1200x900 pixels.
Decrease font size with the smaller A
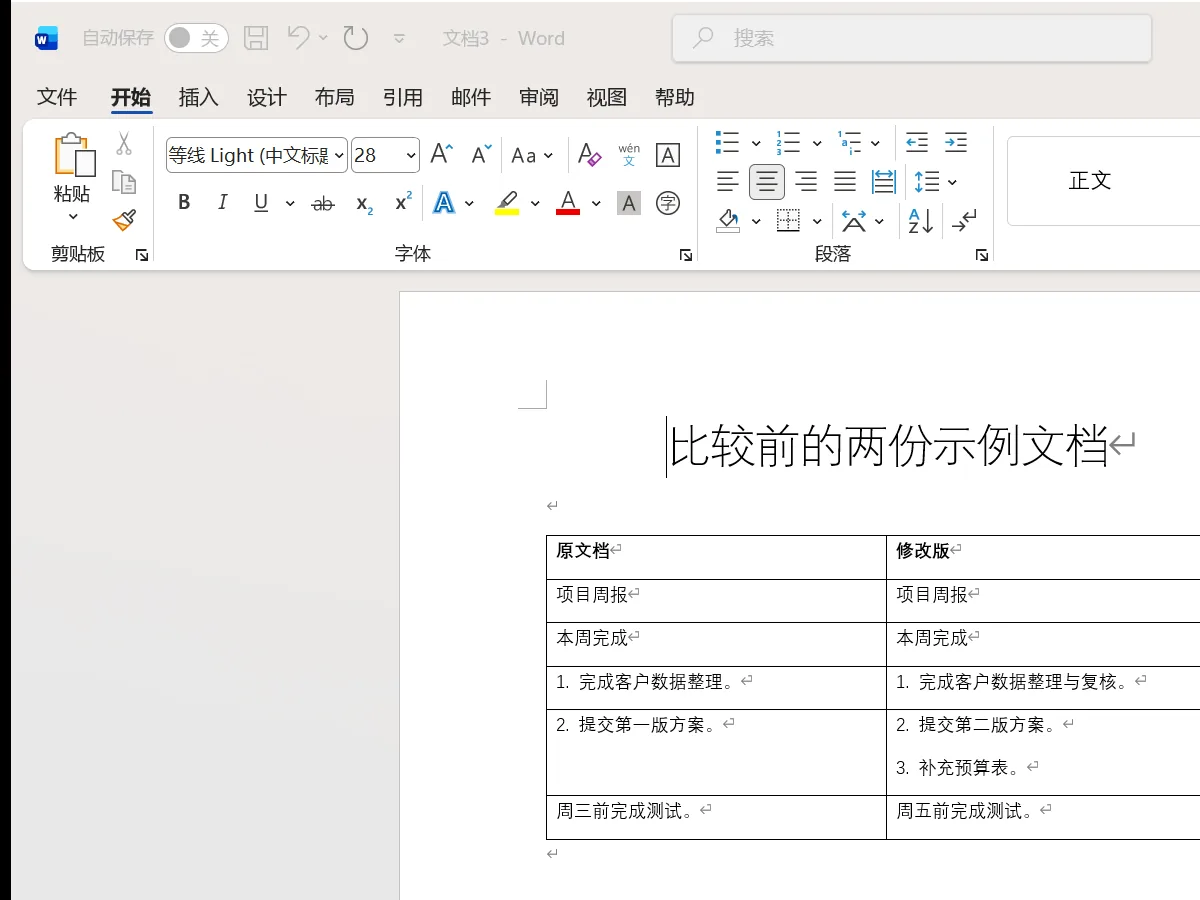(481, 155)
